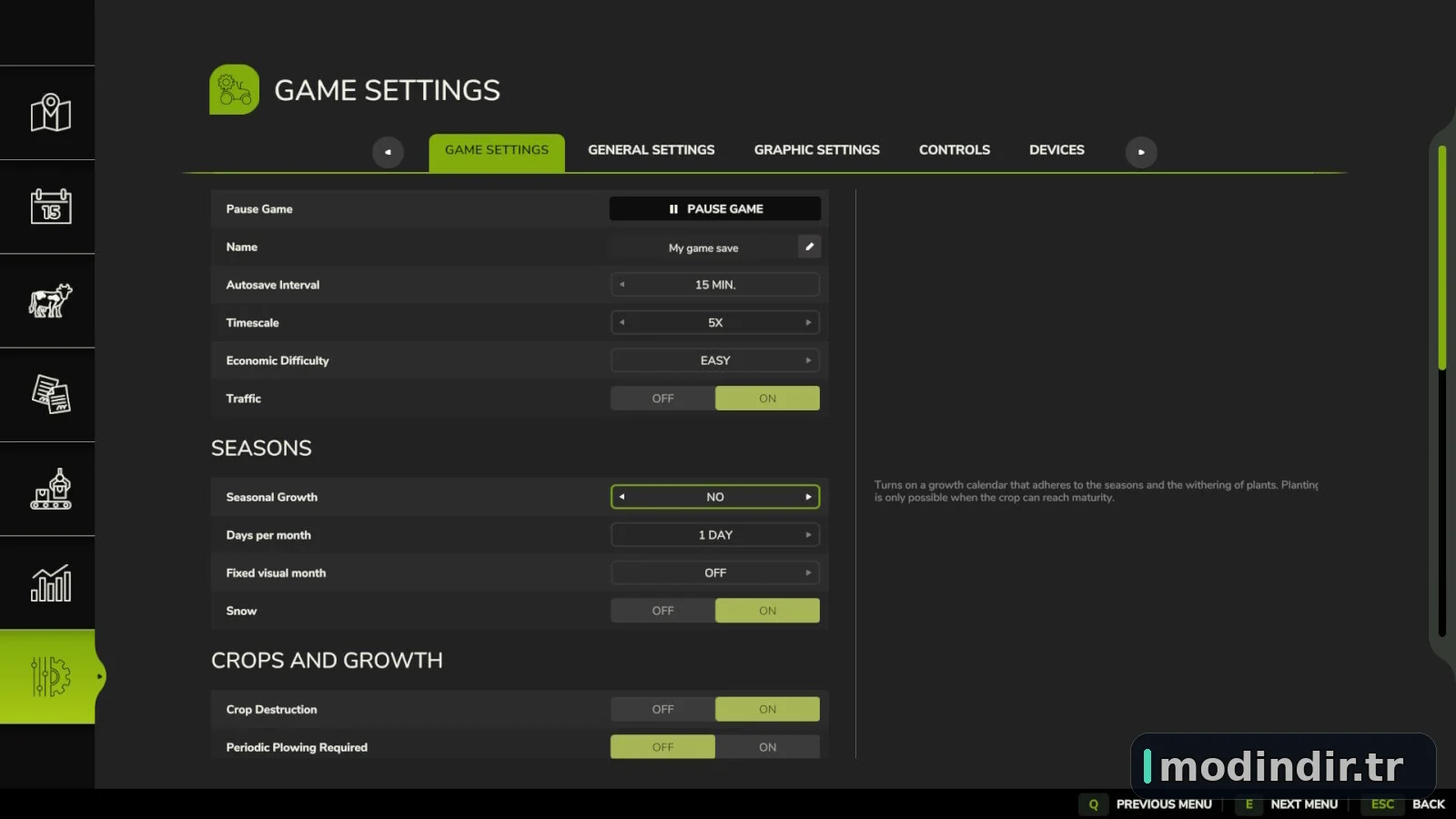
Task: Click the Timescale row label
Action: [x=253, y=322]
